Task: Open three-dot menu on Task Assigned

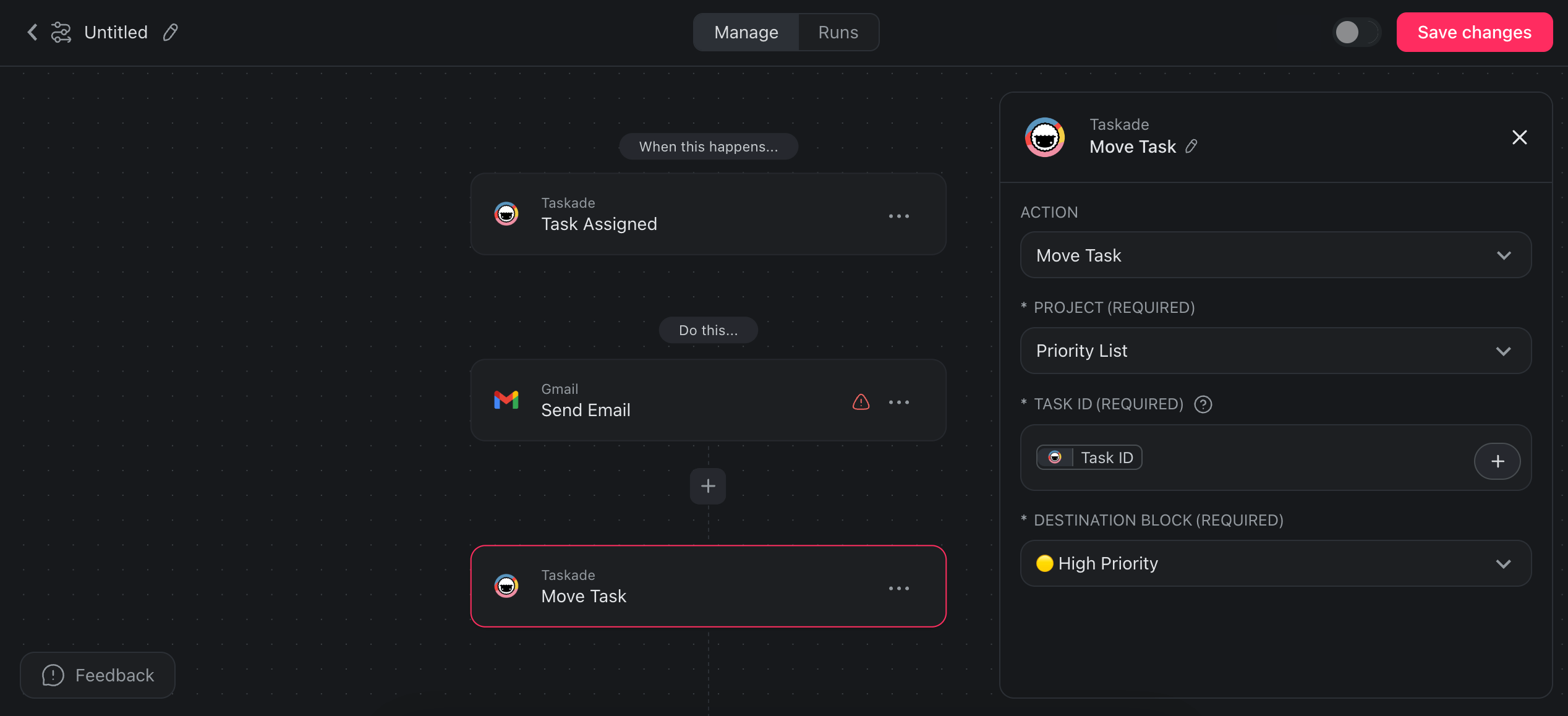Action: coord(898,216)
